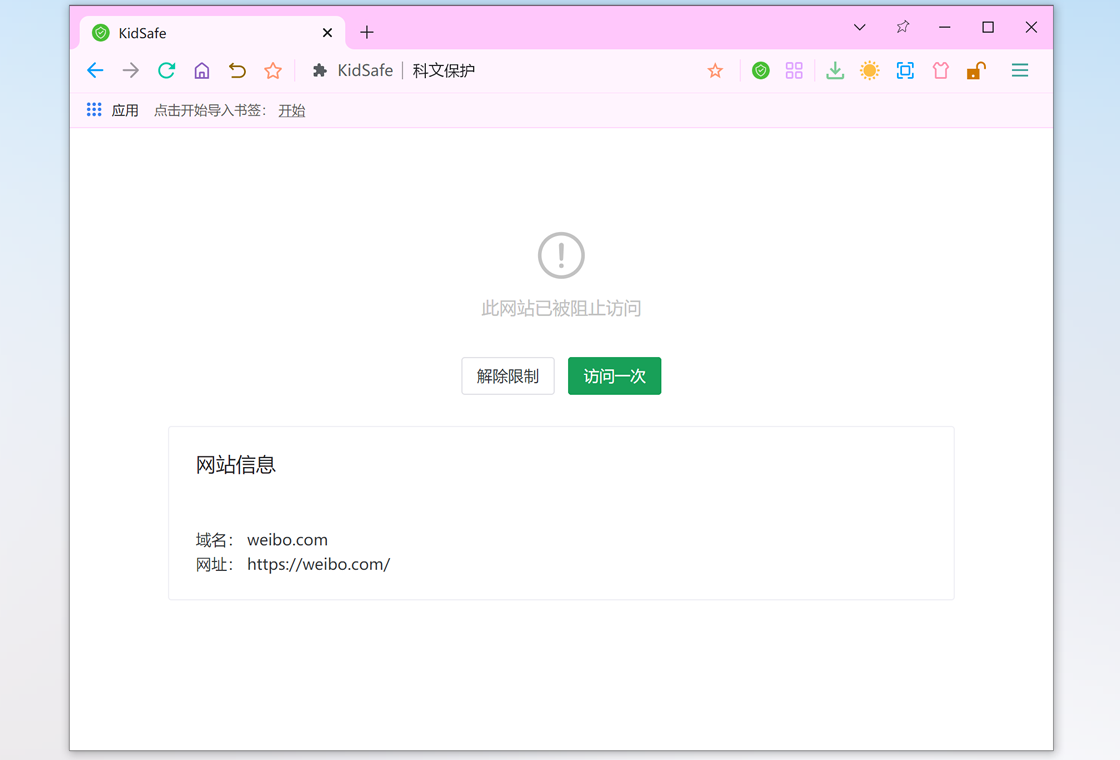Click the 点击开始导入书签 hint text
Viewport: 1120px width, 760px height.
pos(210,111)
